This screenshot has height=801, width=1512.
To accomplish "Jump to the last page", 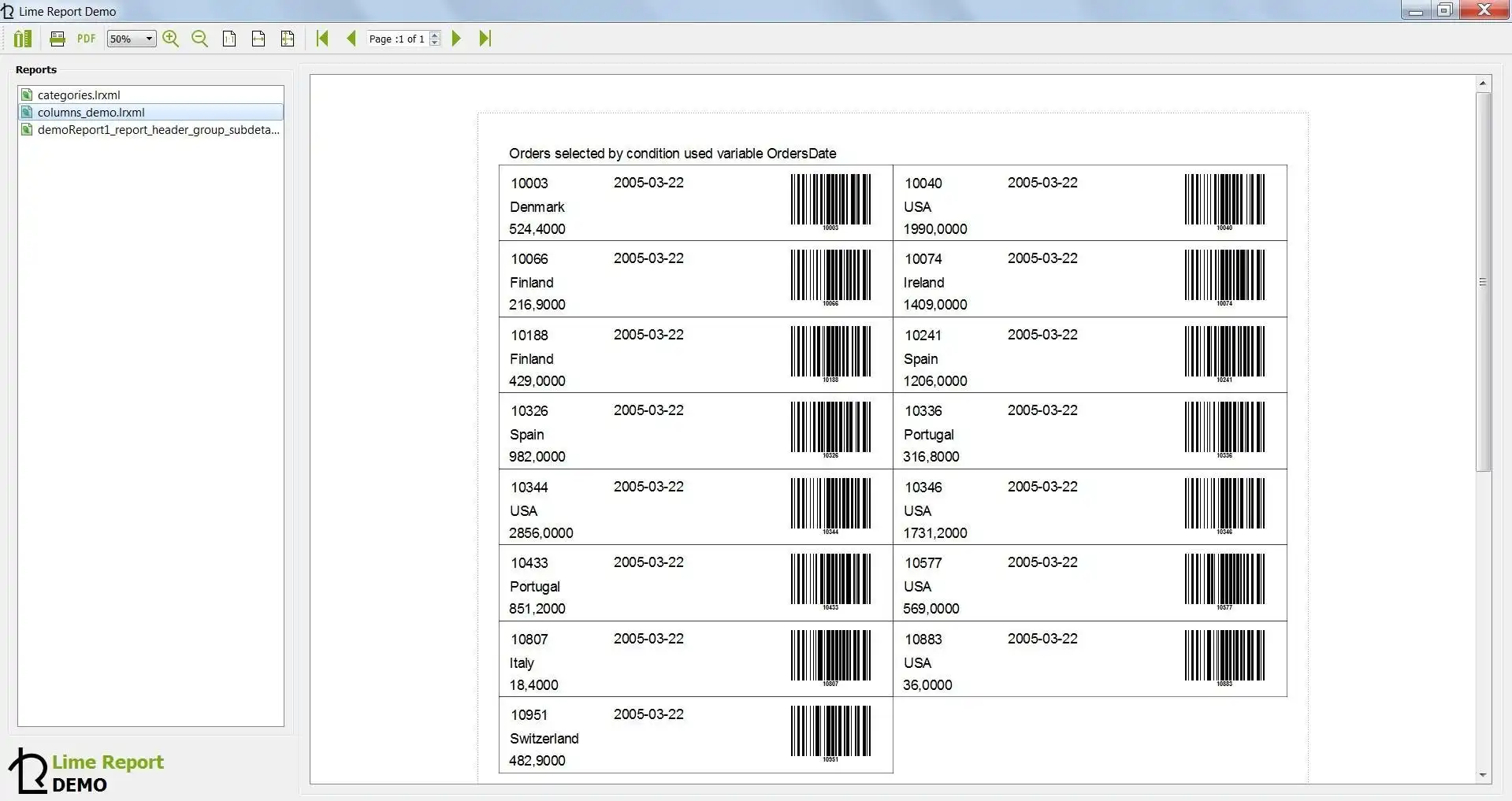I will (485, 39).
